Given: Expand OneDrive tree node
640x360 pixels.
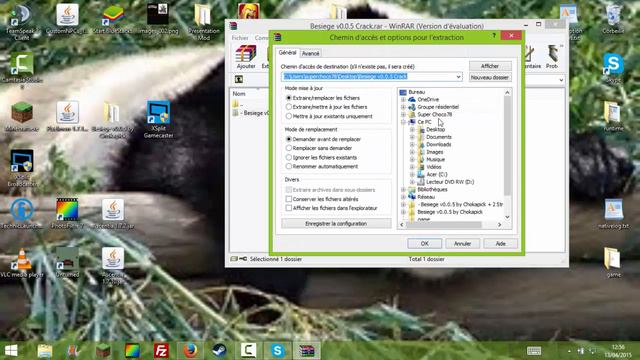Looking at the screenshot, I should [x=403, y=100].
